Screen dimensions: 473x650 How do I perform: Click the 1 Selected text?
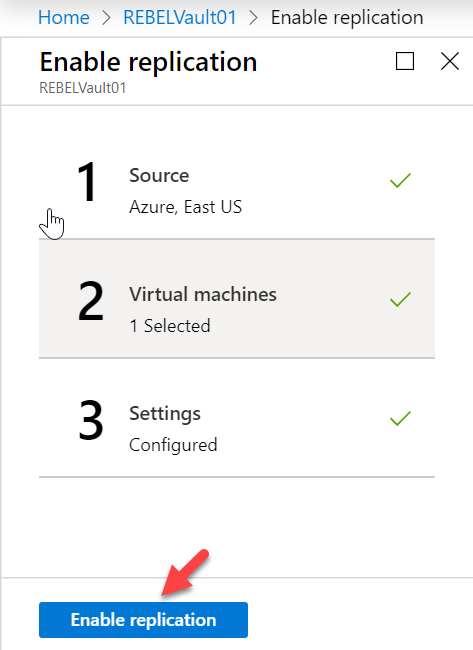(170, 326)
